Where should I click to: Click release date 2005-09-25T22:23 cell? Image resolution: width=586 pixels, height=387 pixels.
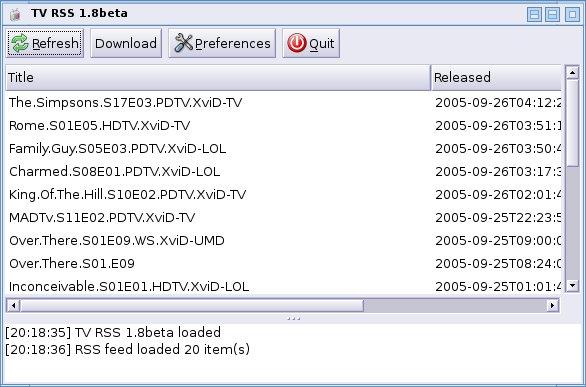498,217
